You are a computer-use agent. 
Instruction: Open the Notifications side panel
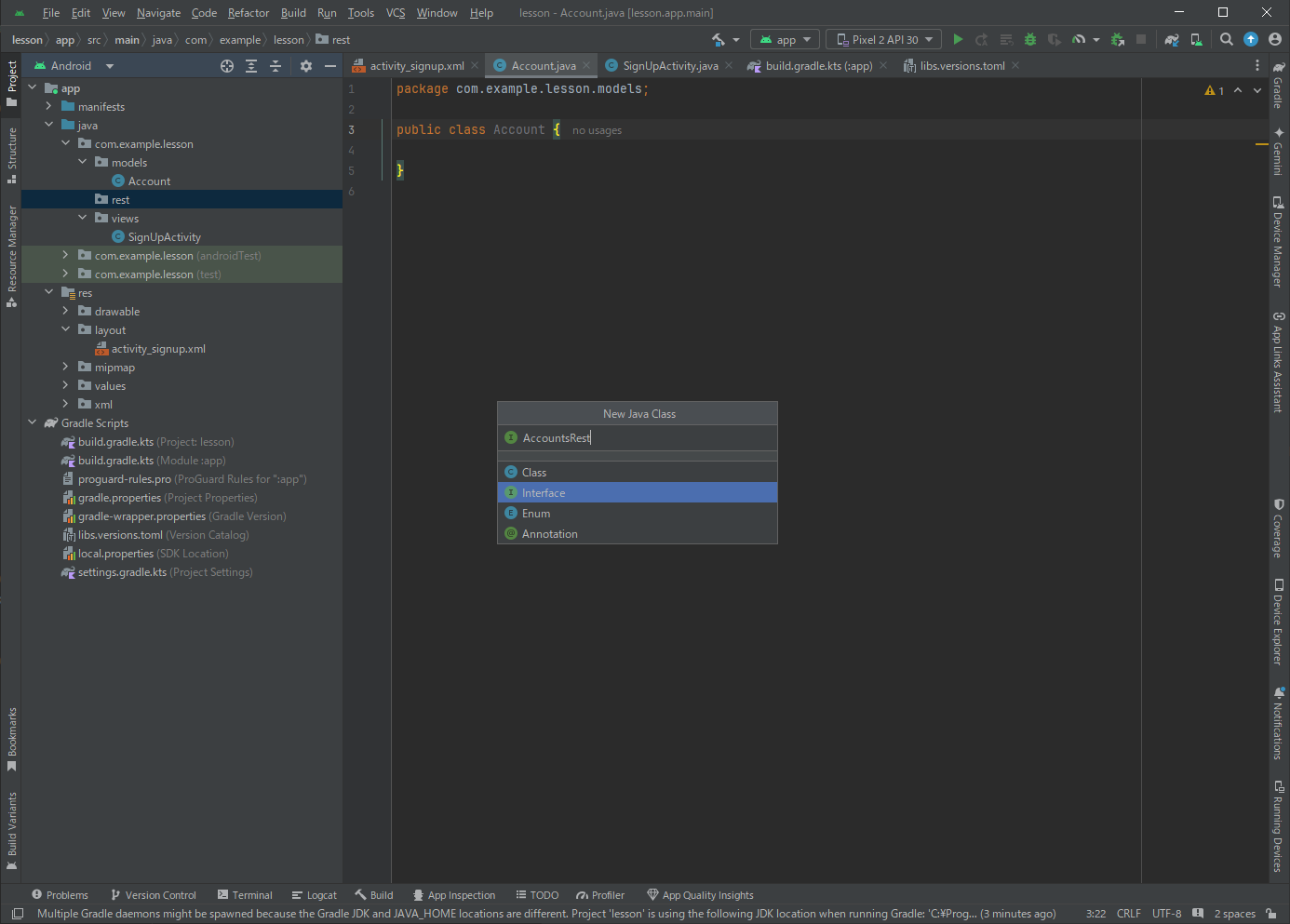pyautogui.click(x=1278, y=723)
